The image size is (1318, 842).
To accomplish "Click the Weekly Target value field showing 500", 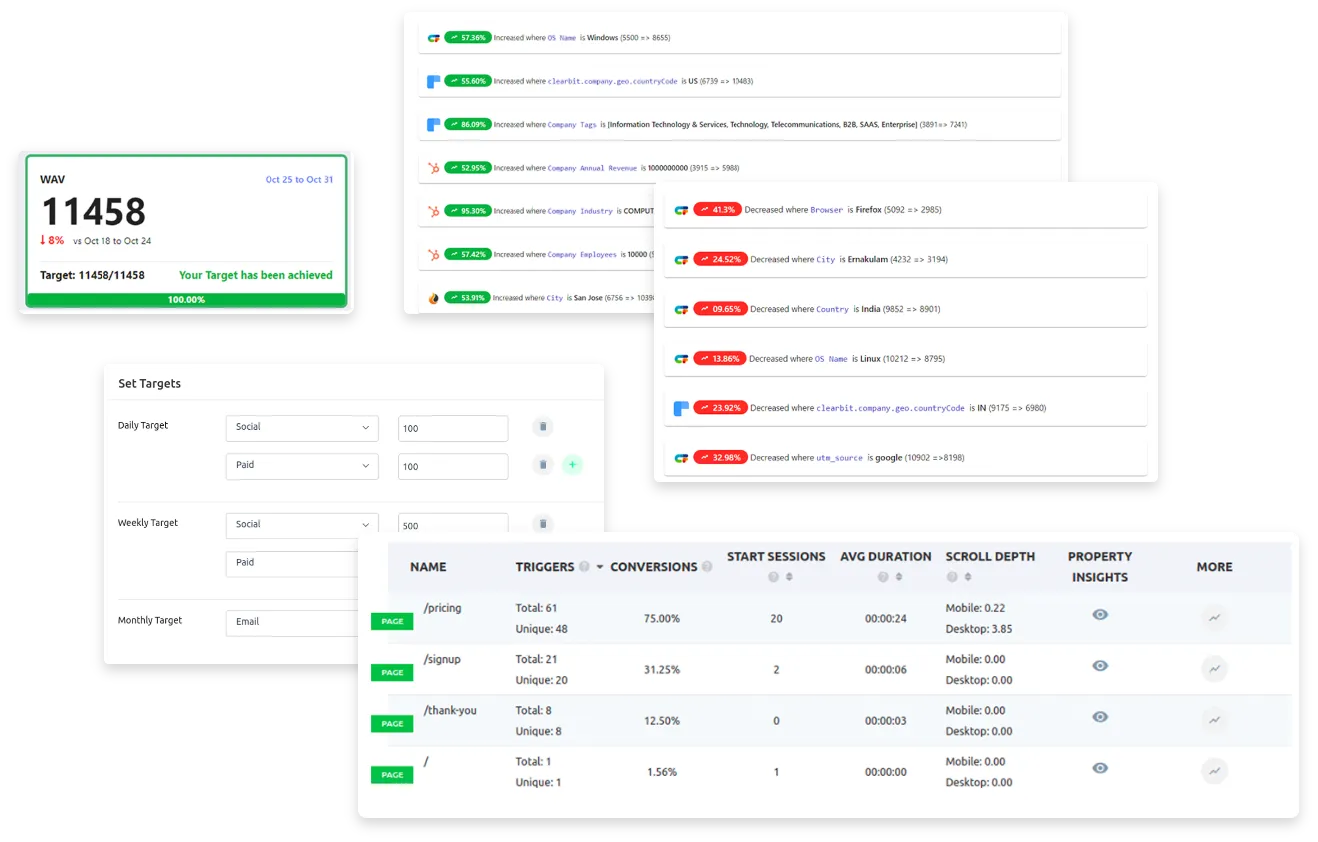I will click(x=453, y=524).
